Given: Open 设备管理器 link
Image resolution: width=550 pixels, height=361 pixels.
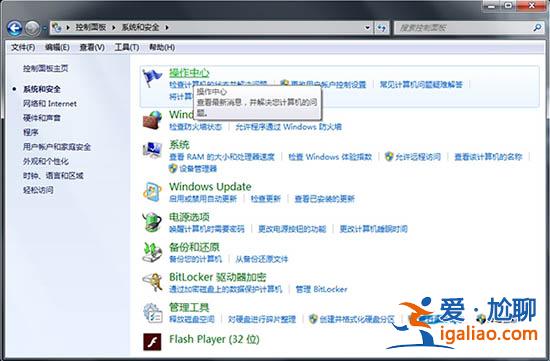Looking at the screenshot, I should coord(198,169).
